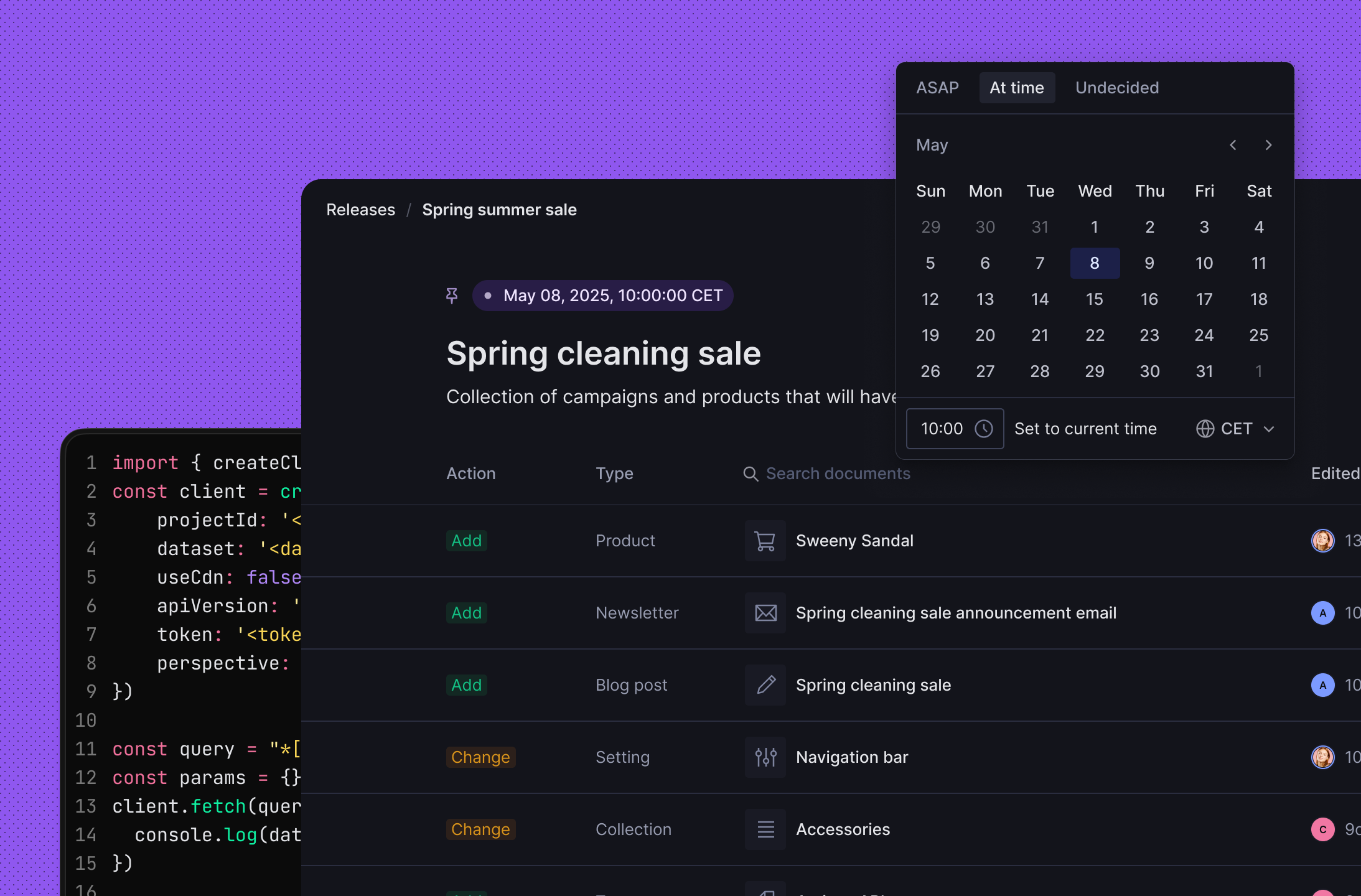
Task: Click the envelope icon for the announcement email
Action: pos(765,613)
